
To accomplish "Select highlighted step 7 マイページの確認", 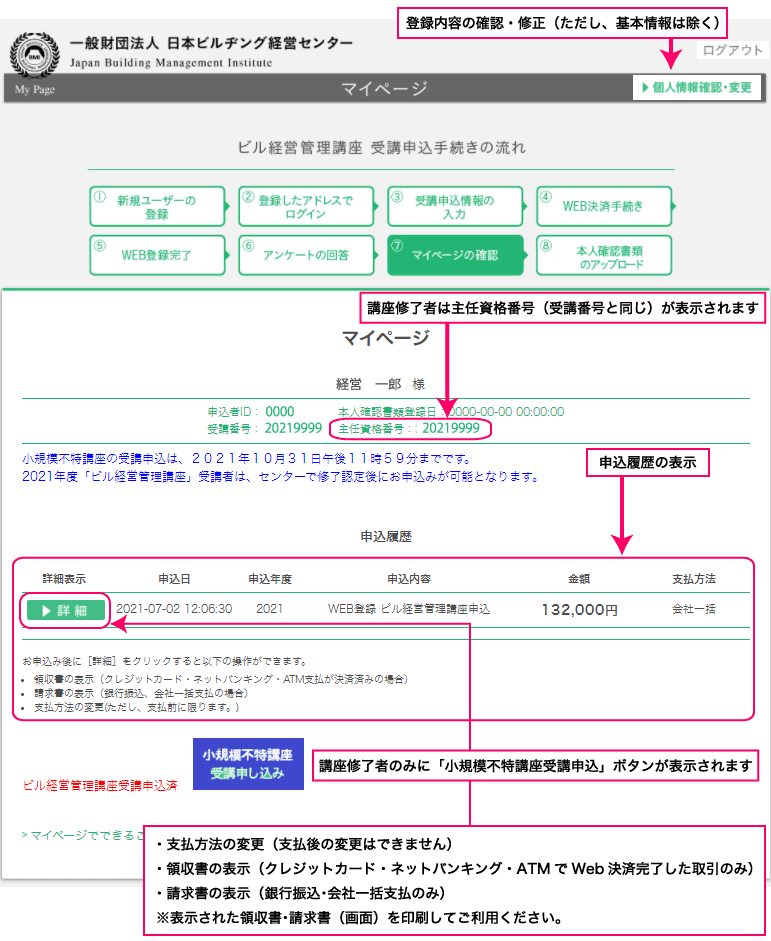I will (455, 255).
